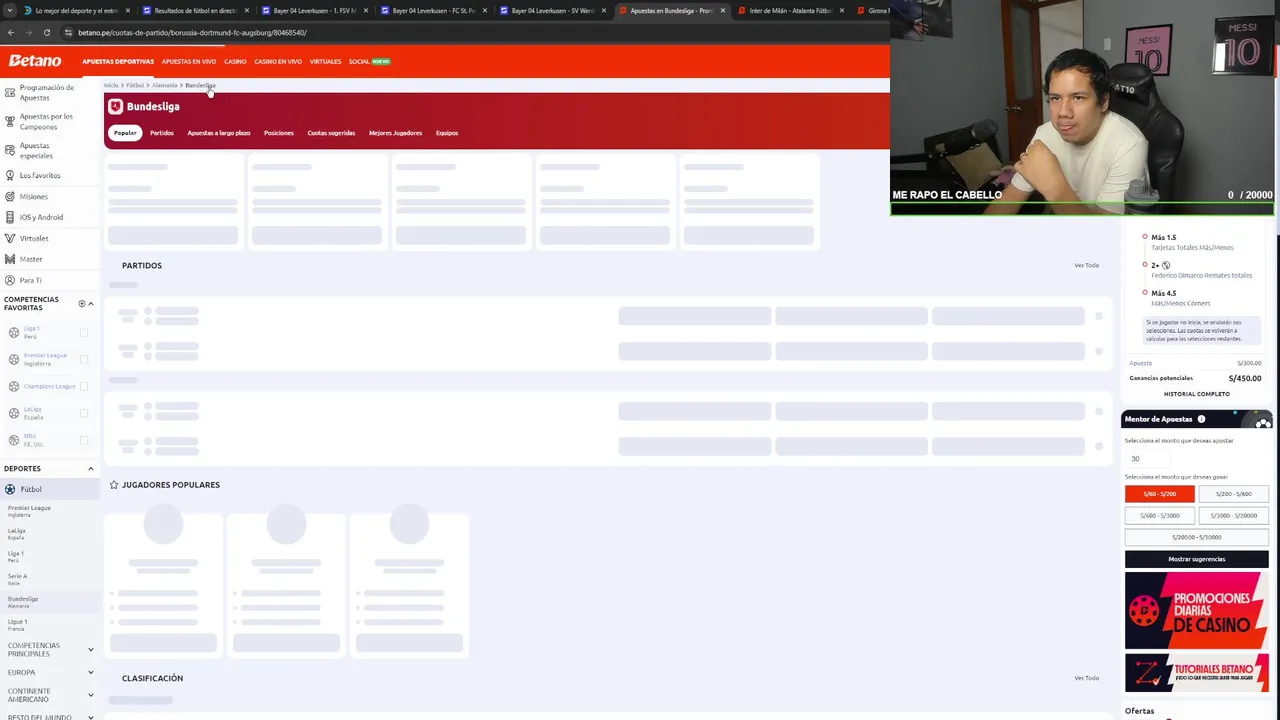Open the Tutoriales Betano banner
Viewport: 1280px width, 720px height.
1196,673
